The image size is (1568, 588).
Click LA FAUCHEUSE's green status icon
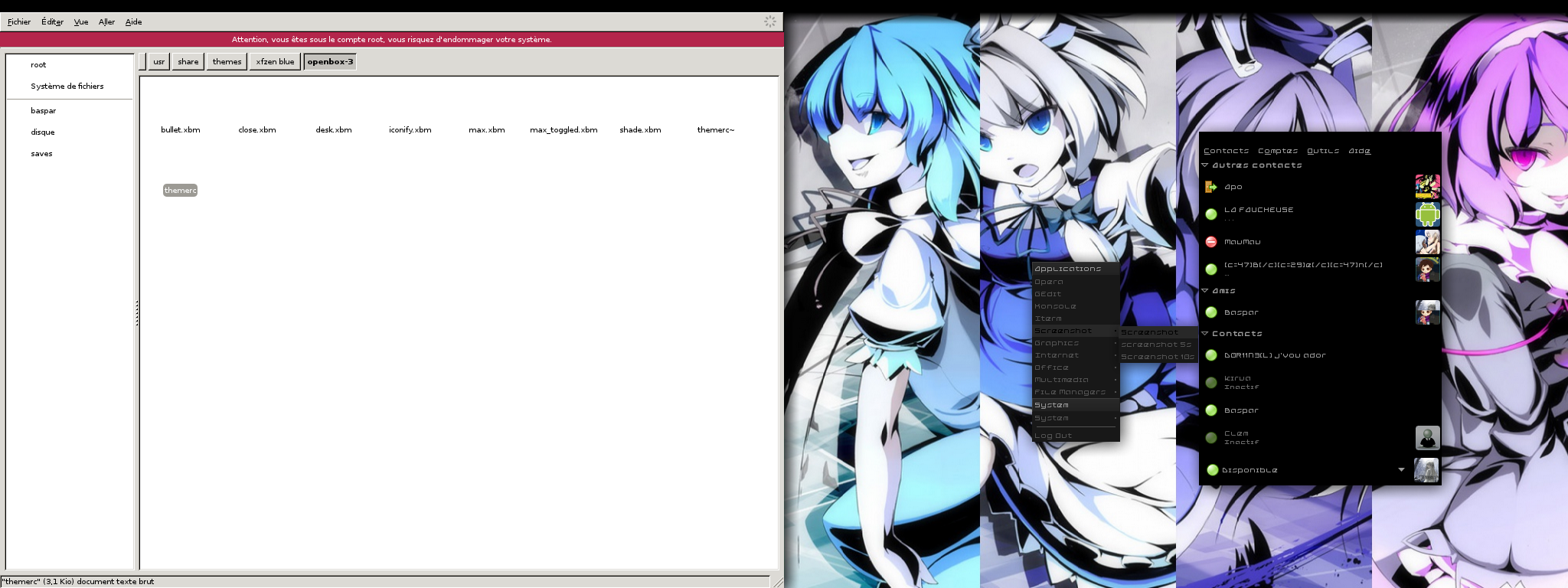(x=1211, y=214)
